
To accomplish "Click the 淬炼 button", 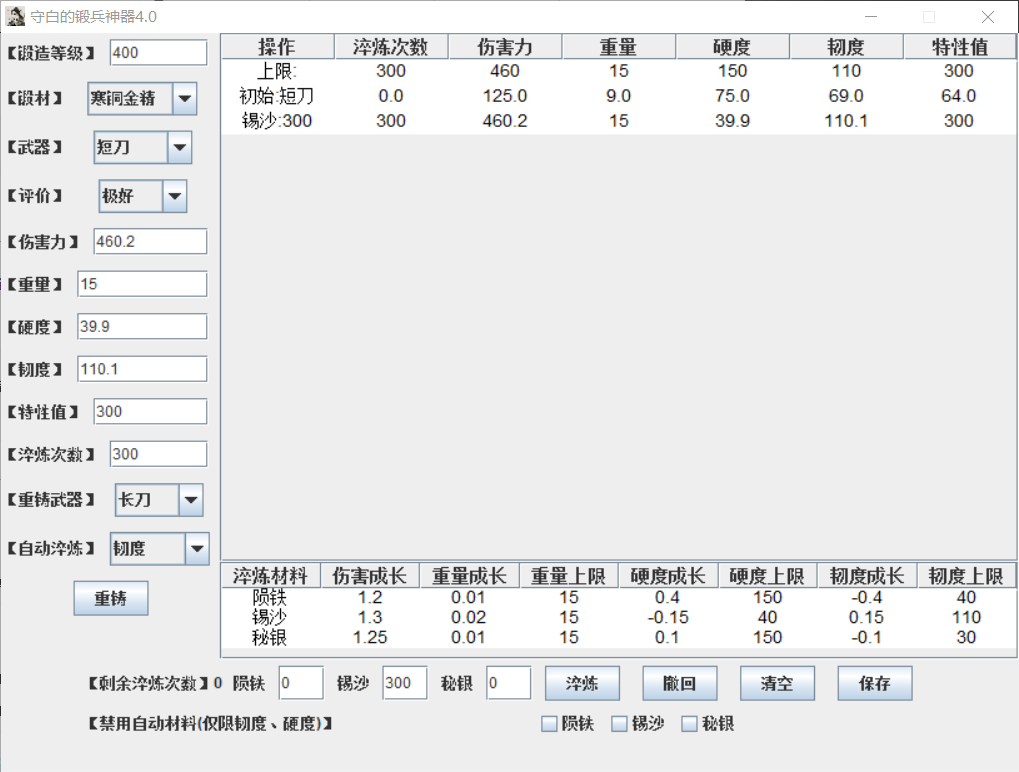I will point(582,683).
